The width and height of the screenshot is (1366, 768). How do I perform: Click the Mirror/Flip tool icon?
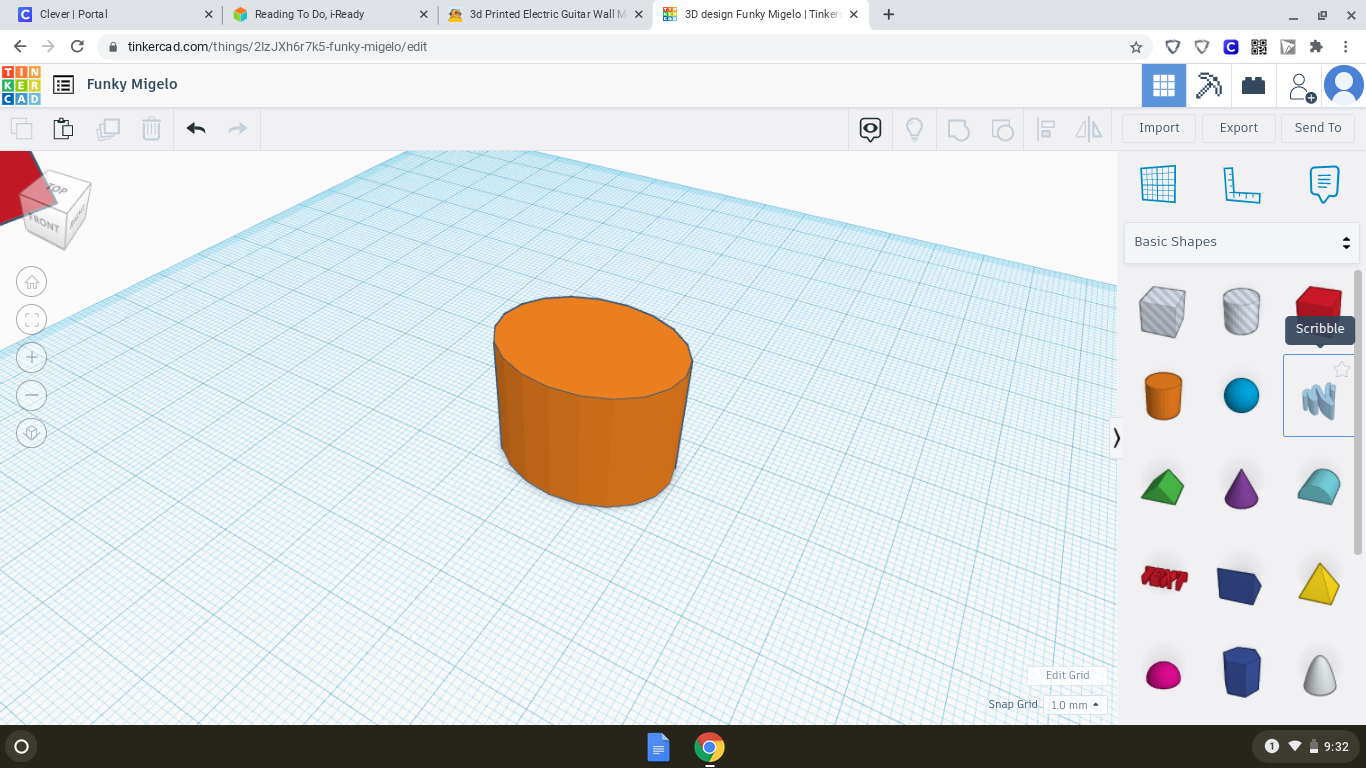tap(1089, 129)
